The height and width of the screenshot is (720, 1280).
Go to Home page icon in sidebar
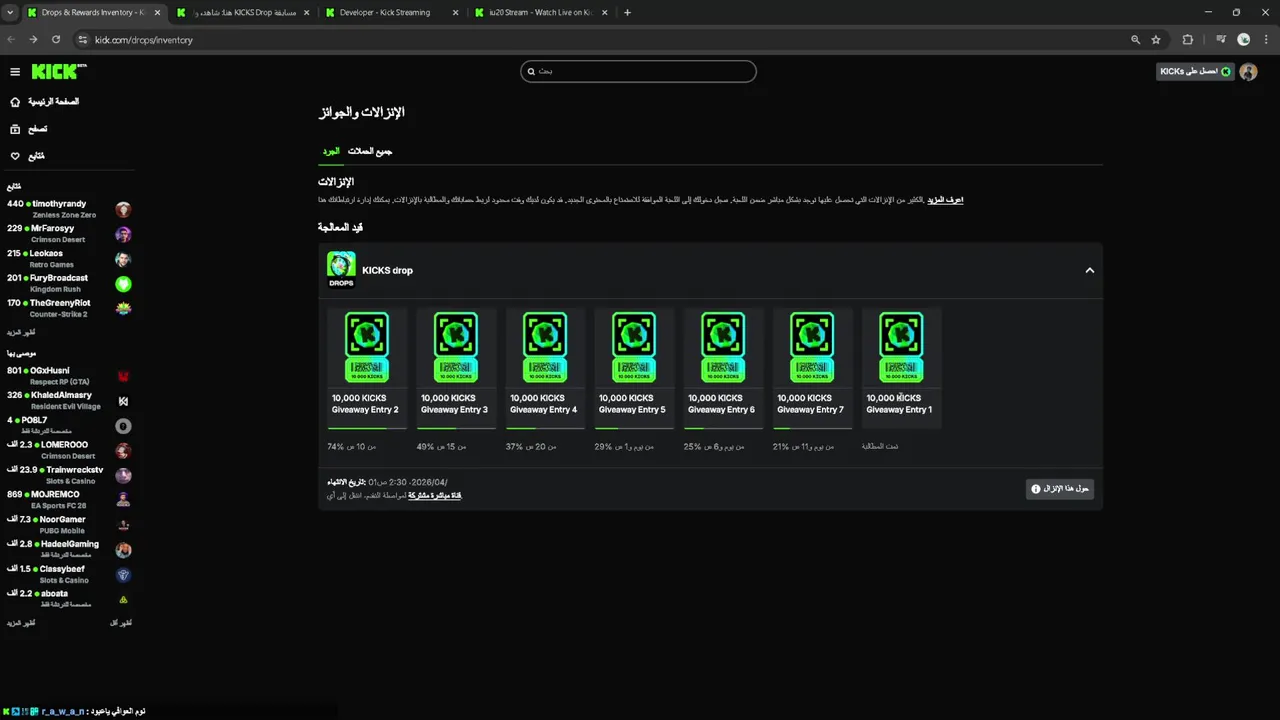click(15, 102)
